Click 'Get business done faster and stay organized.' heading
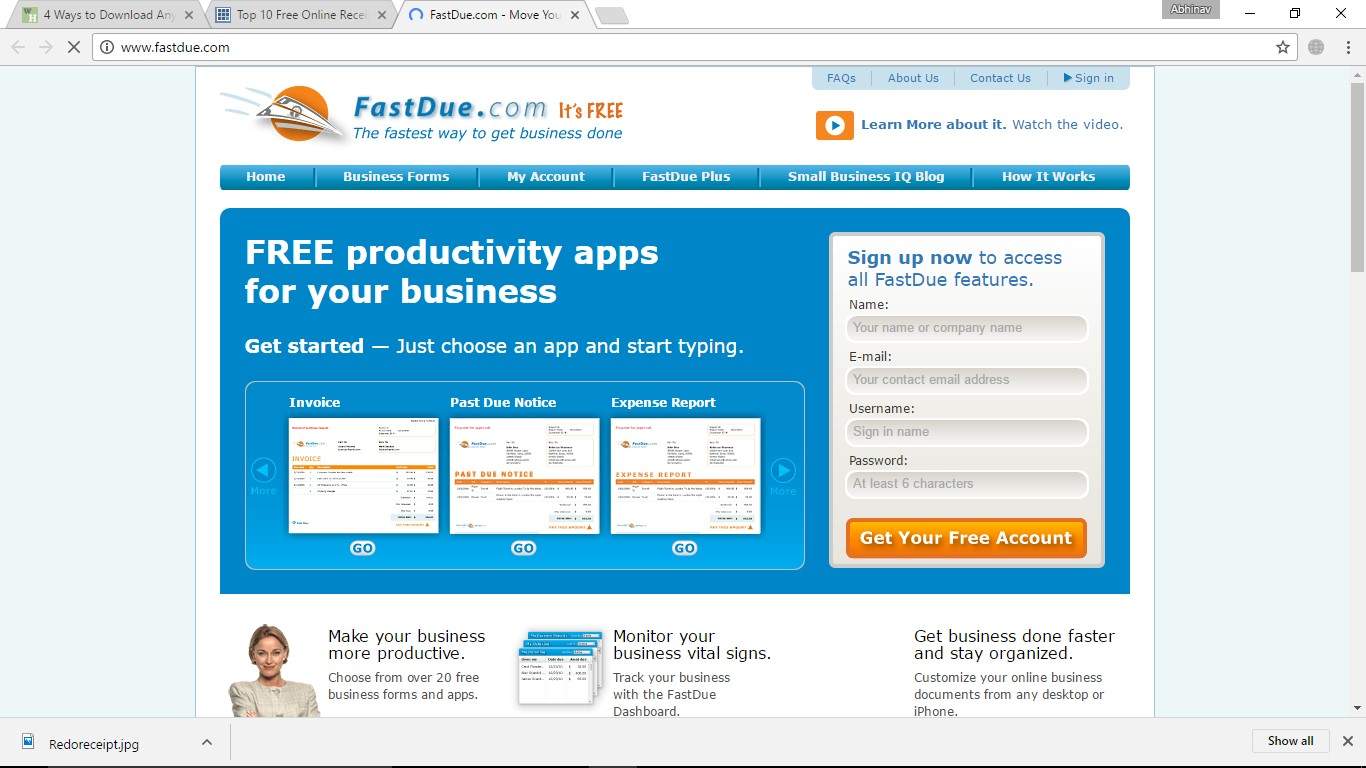The image size is (1366, 768). (1014, 645)
